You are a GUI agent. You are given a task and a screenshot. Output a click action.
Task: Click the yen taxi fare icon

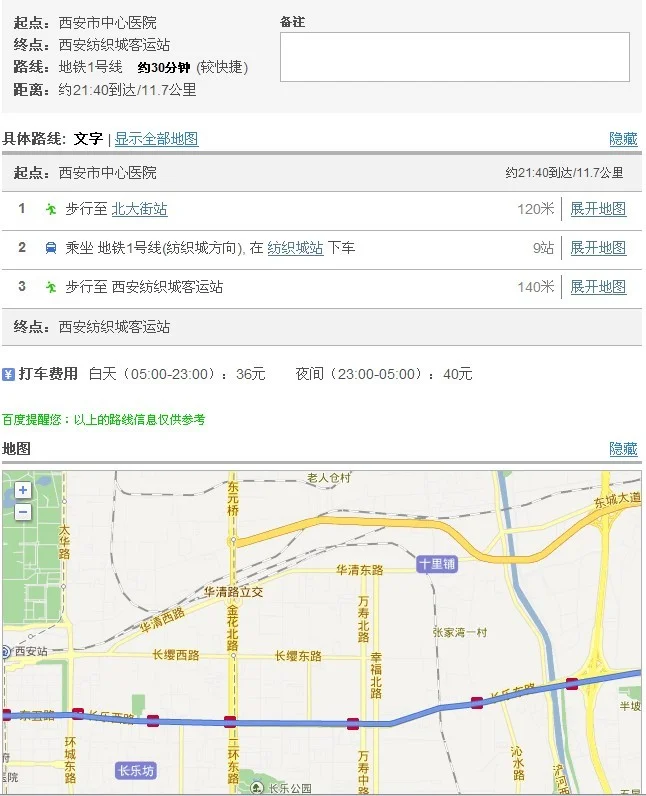[8, 374]
